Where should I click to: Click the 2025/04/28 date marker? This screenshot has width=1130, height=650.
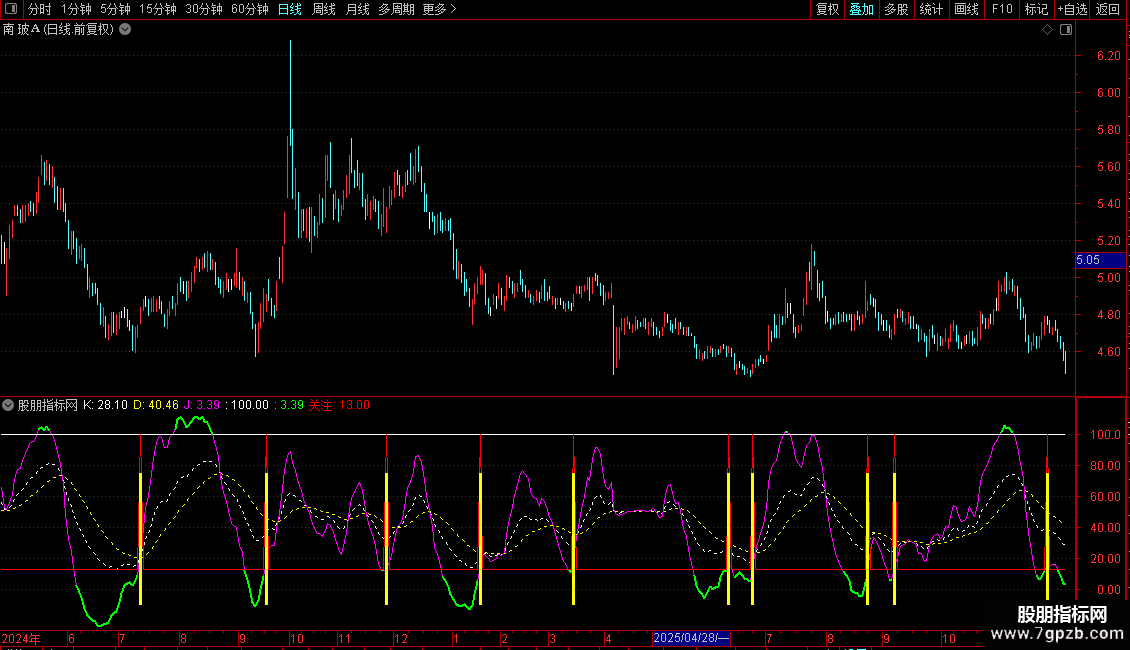691,638
